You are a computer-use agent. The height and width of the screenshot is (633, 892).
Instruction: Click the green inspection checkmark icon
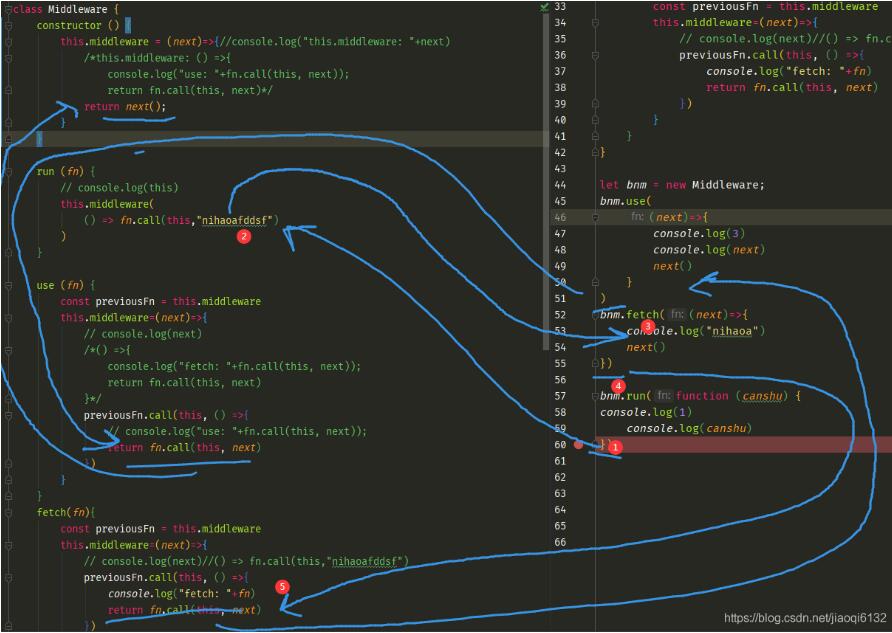coord(544,7)
